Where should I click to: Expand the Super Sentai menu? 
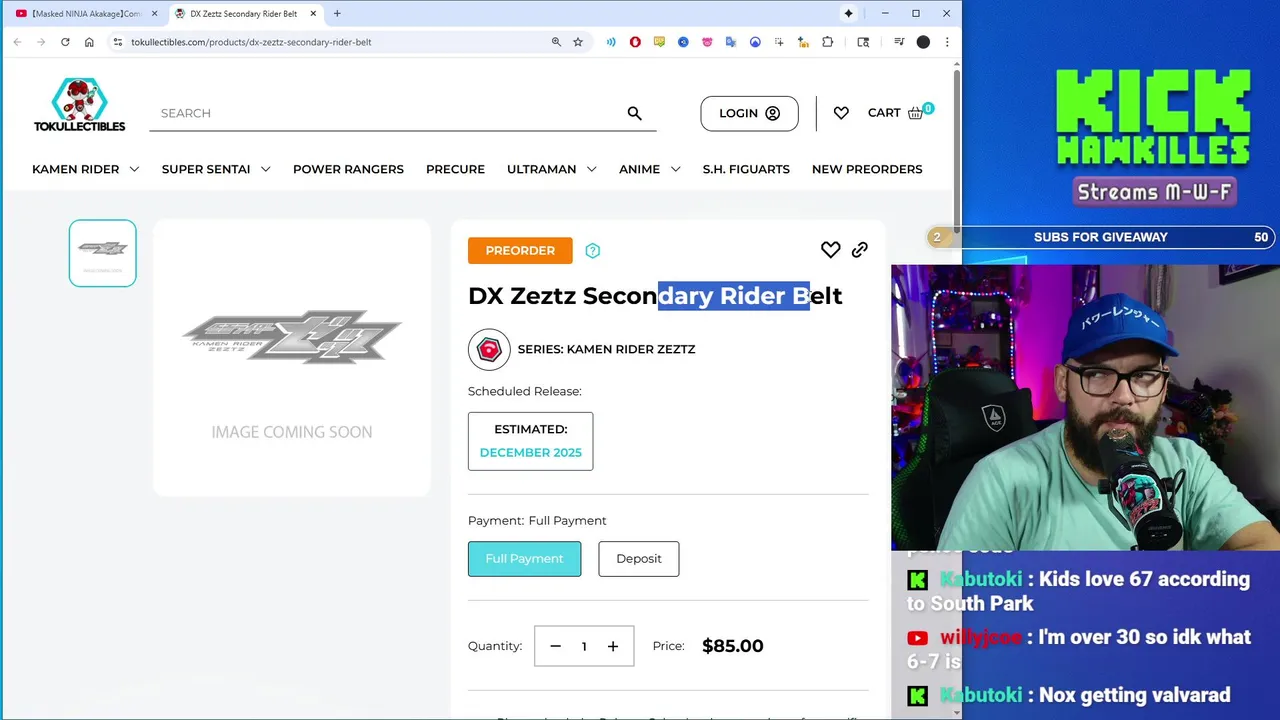point(216,169)
